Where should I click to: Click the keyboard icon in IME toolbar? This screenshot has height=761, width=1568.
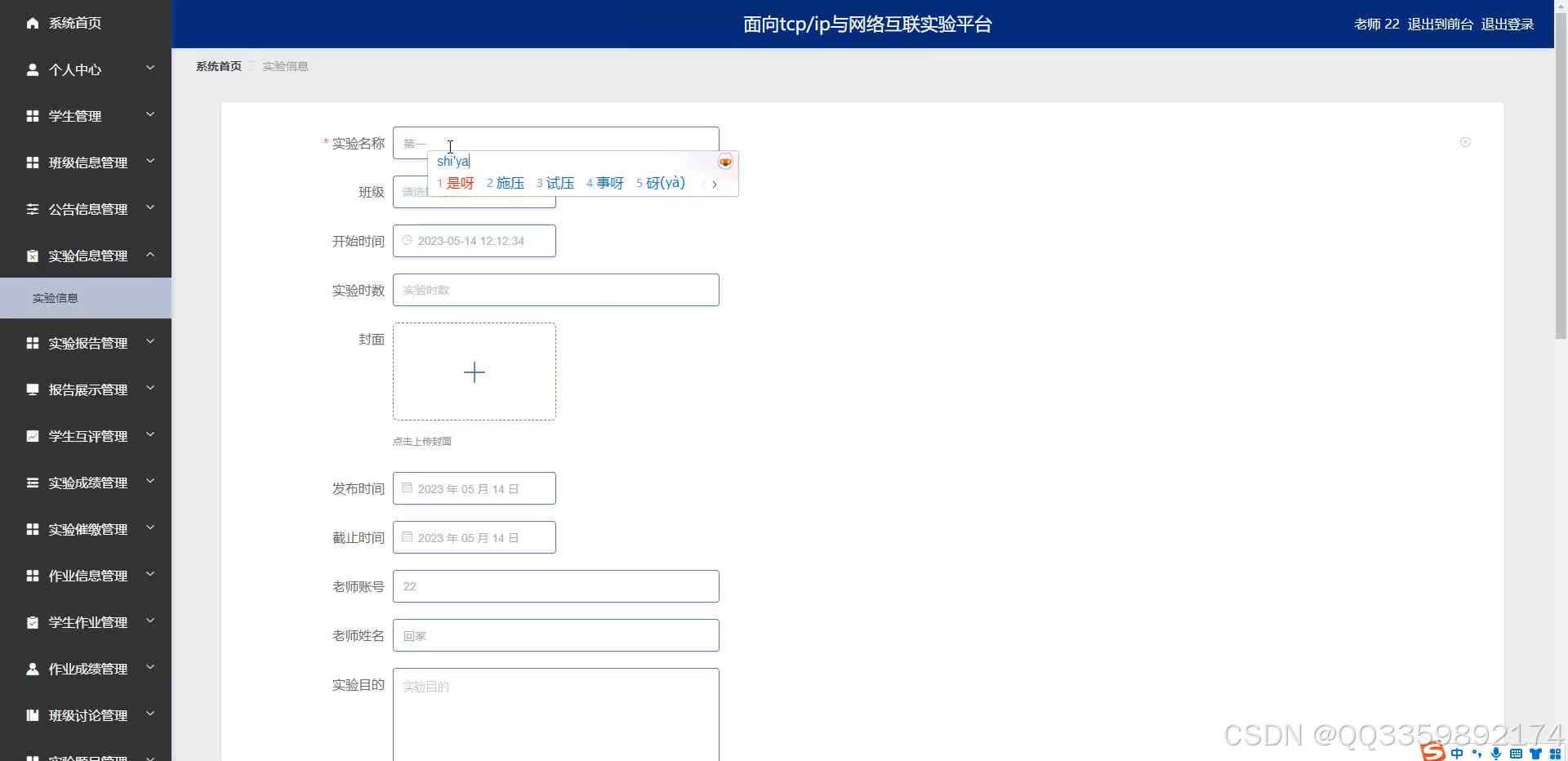(x=1516, y=754)
